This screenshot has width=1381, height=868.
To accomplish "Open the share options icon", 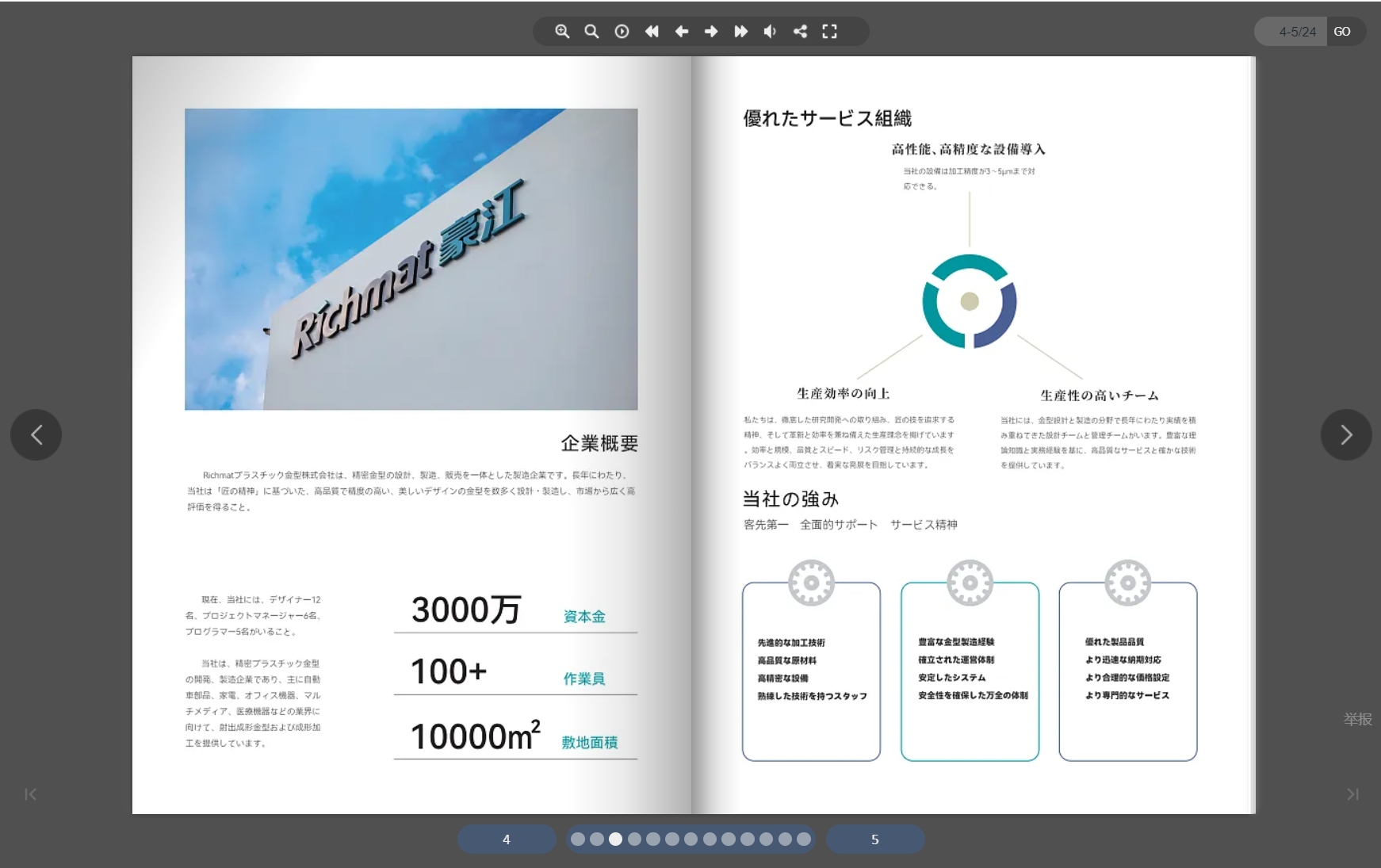I will 800,32.
